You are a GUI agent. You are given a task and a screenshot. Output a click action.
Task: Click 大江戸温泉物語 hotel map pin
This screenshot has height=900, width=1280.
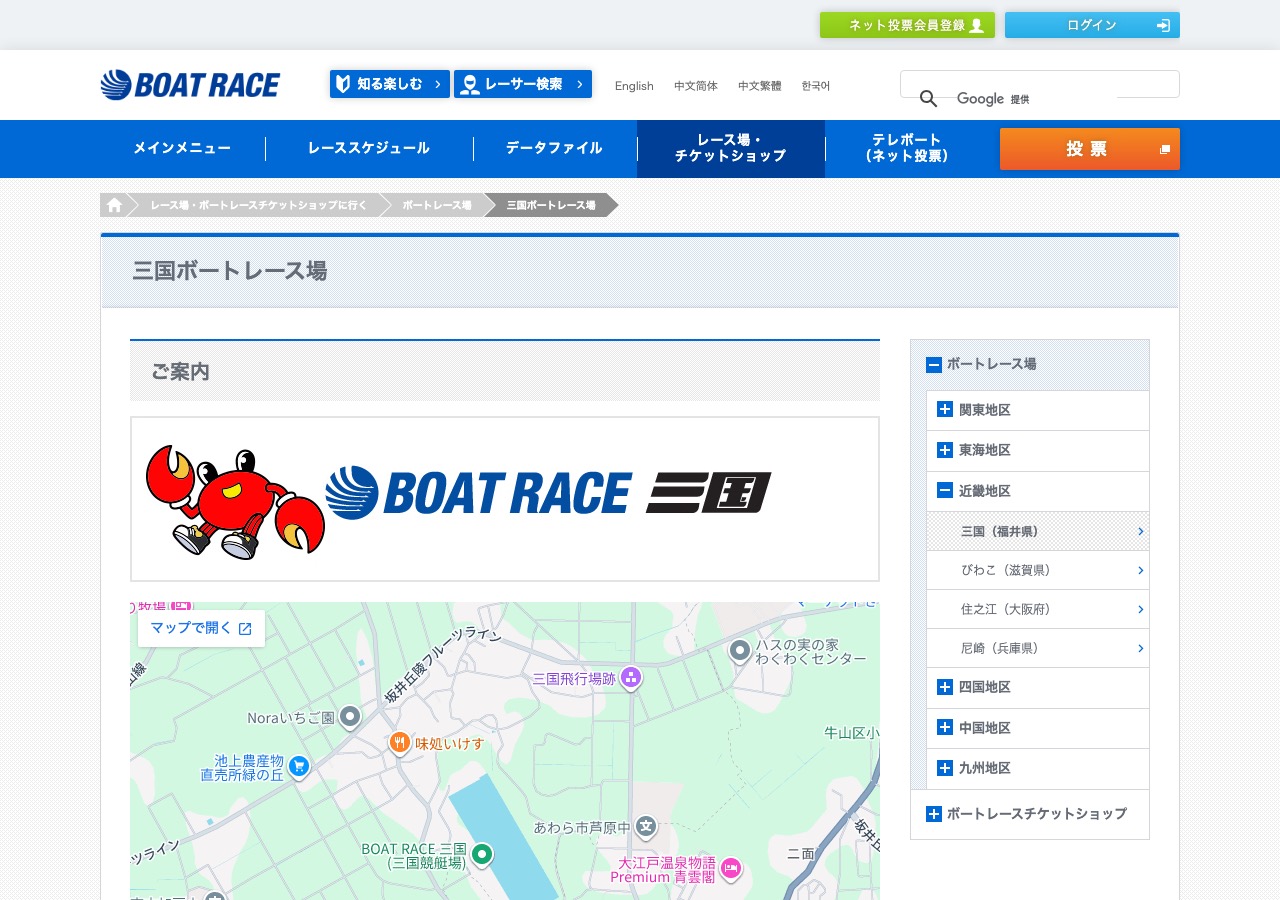tap(730, 868)
